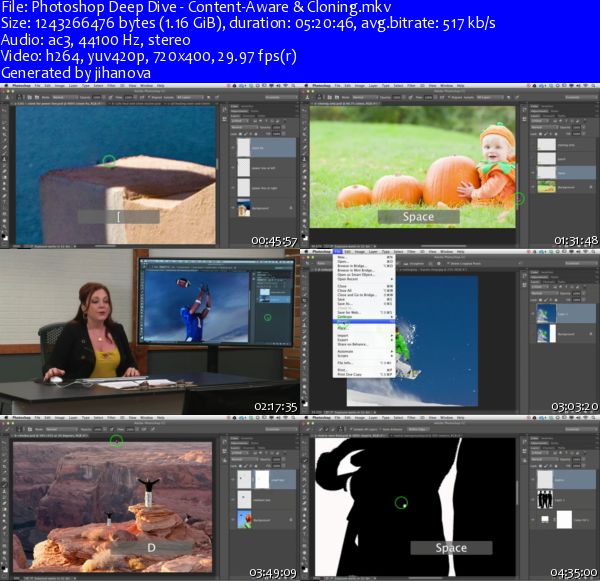The width and height of the screenshot is (600, 581).
Task: Select Type tool in 00:45:57 frame
Action: point(4,201)
